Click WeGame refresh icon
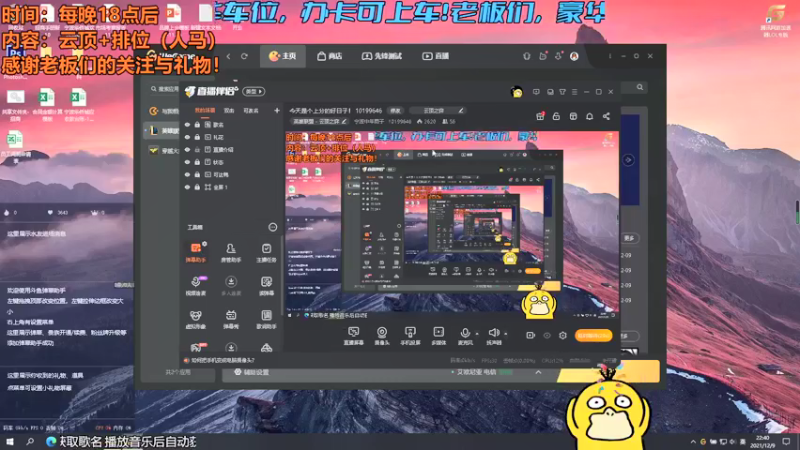The image size is (800, 450). [244, 56]
